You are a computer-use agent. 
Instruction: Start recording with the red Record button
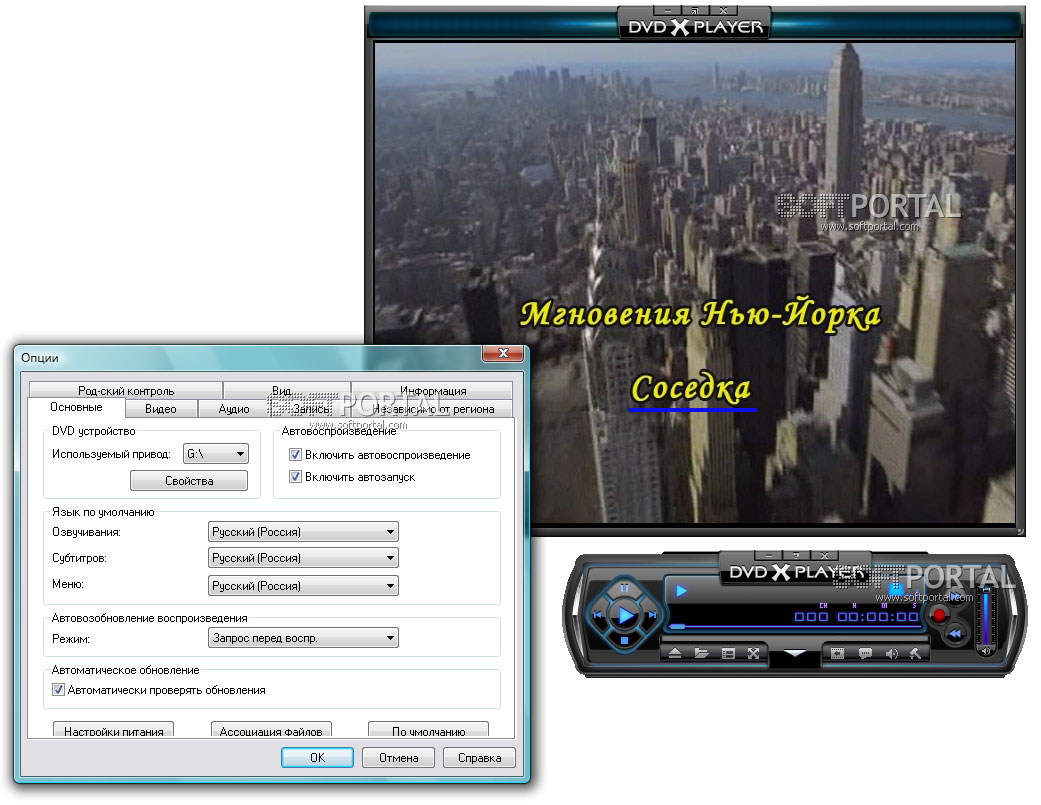(939, 615)
